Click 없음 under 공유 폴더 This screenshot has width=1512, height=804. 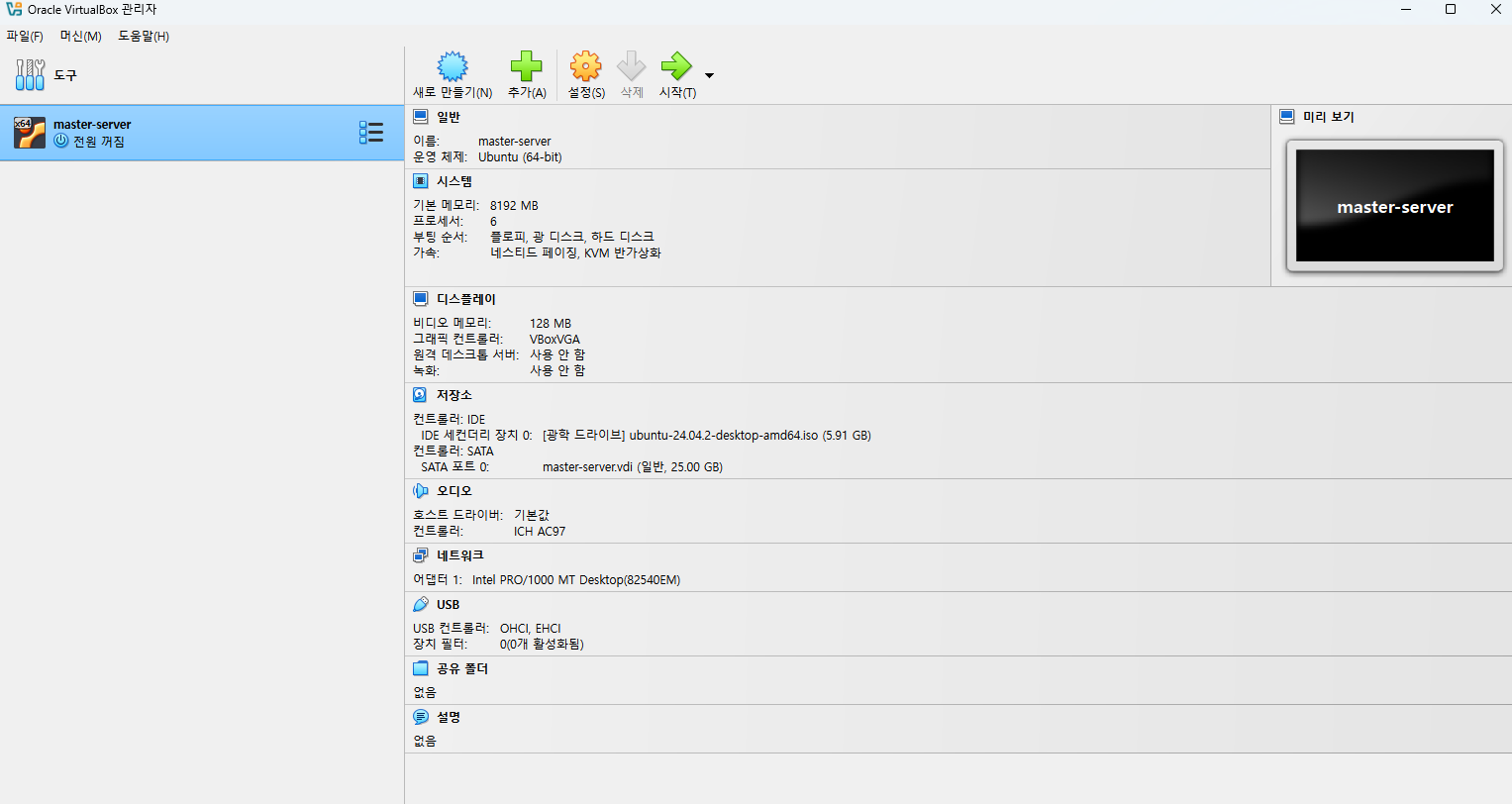(x=425, y=693)
